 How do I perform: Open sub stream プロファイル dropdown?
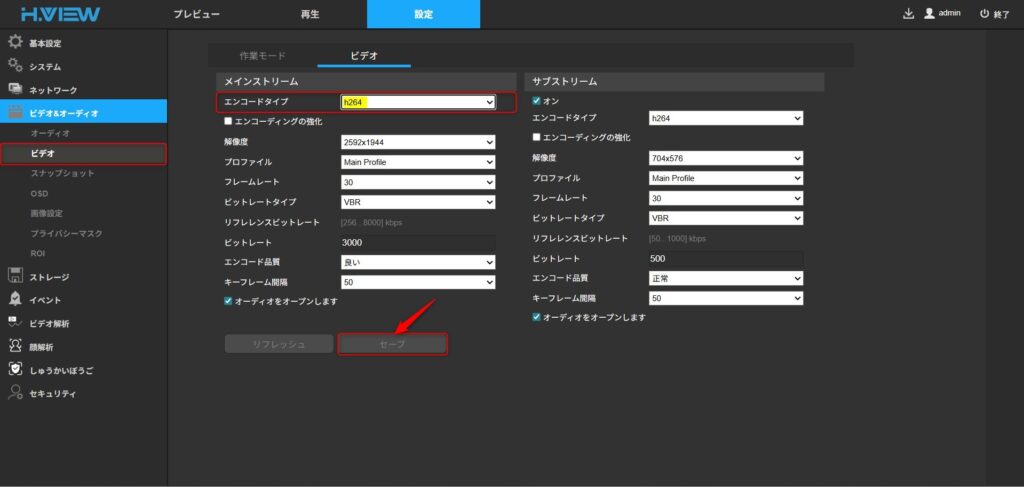pos(726,178)
